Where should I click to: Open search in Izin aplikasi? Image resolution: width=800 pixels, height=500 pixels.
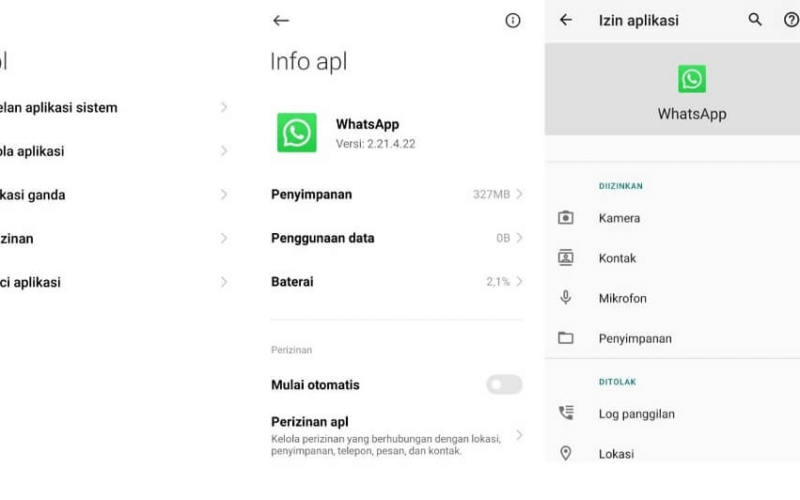[755, 20]
